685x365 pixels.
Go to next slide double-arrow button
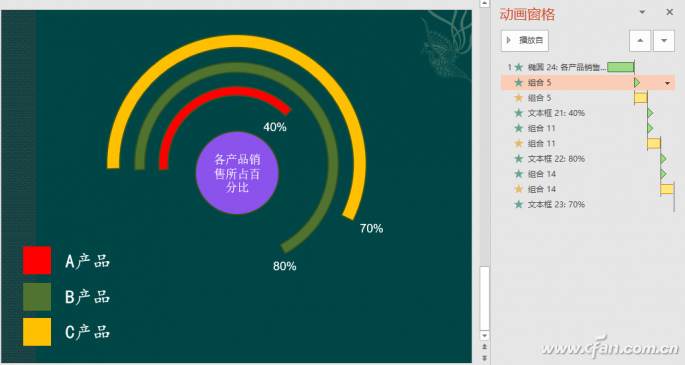484,358
